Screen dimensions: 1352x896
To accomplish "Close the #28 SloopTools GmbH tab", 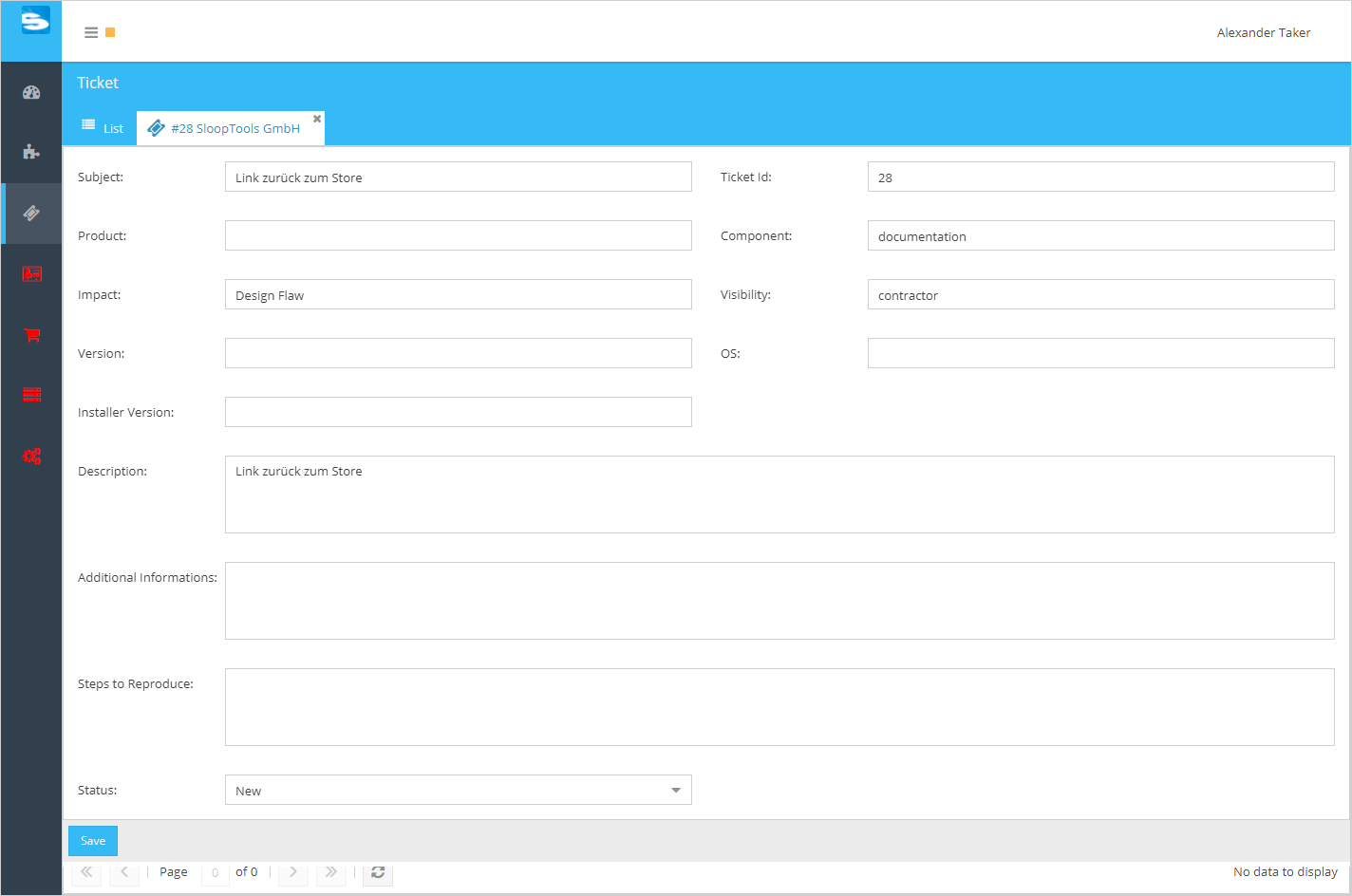I will point(317,119).
